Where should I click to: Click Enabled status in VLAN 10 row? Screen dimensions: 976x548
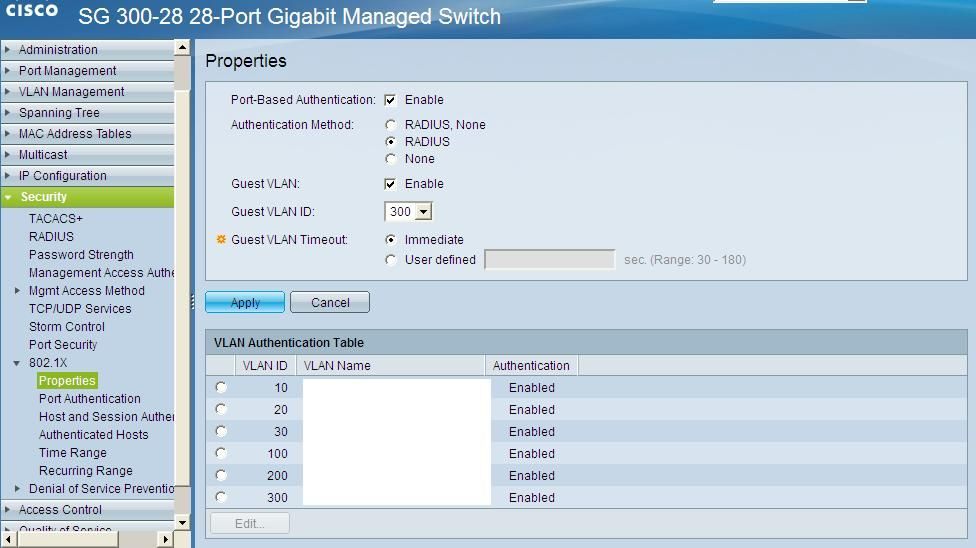tap(532, 387)
